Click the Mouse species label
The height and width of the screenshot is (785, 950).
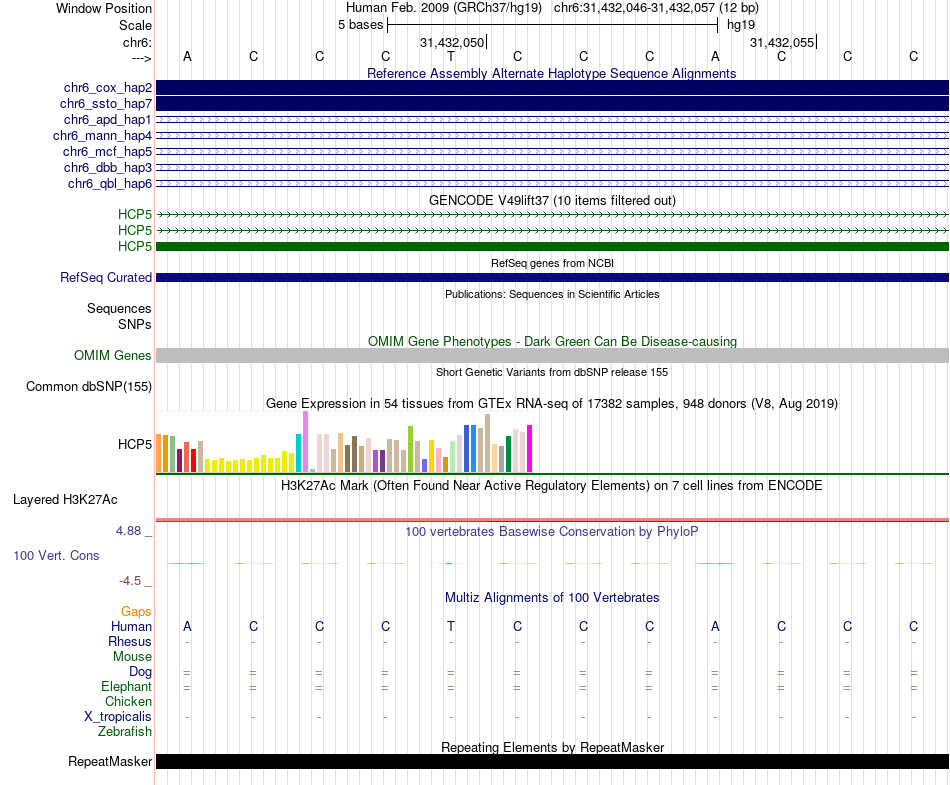(x=132, y=657)
